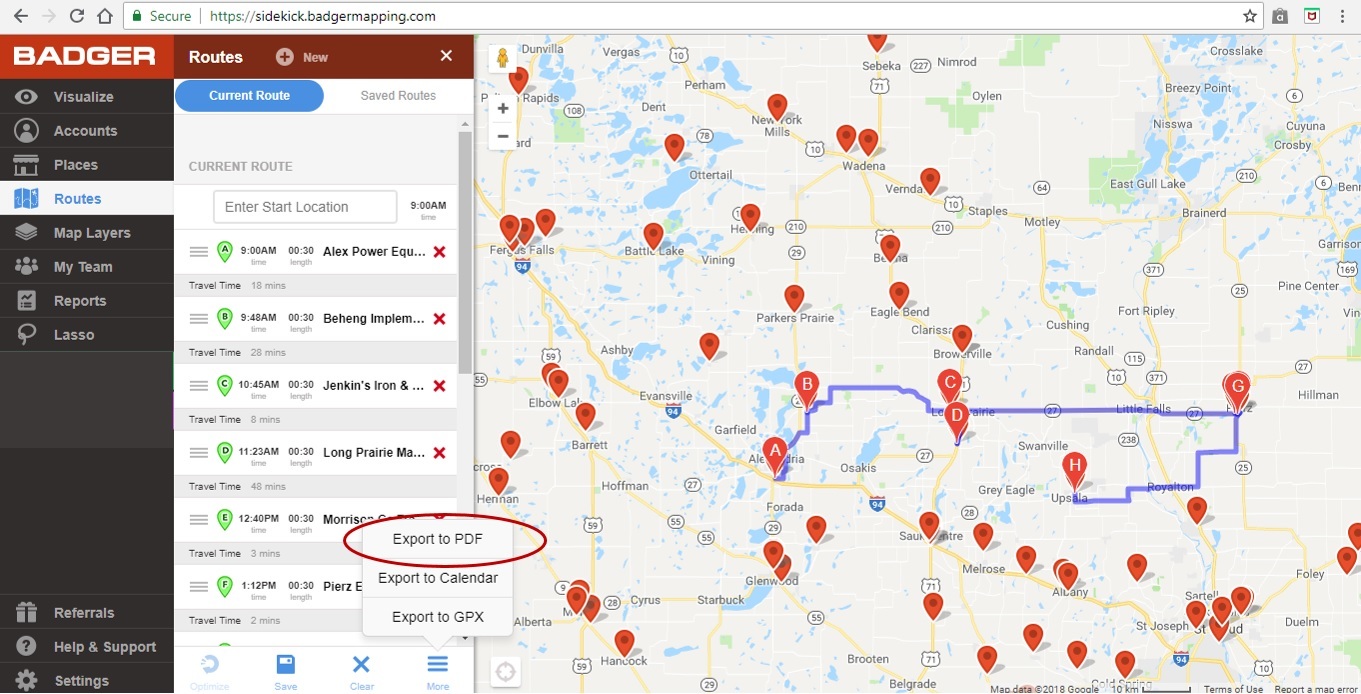Choose Export to Calendar from the More menu
1361x694 pixels.
pyautogui.click(x=438, y=578)
